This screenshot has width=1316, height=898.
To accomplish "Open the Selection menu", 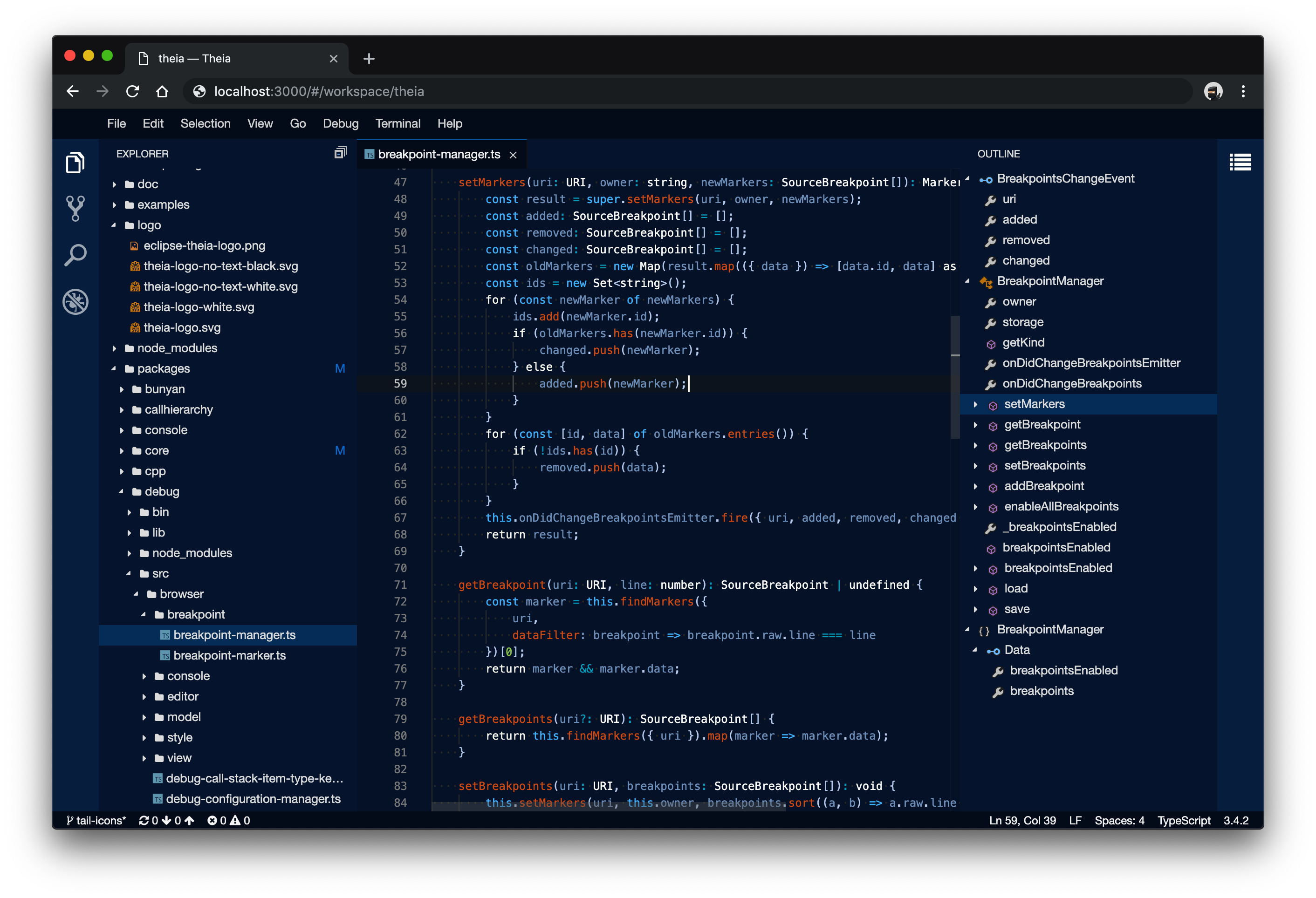I will tap(205, 123).
